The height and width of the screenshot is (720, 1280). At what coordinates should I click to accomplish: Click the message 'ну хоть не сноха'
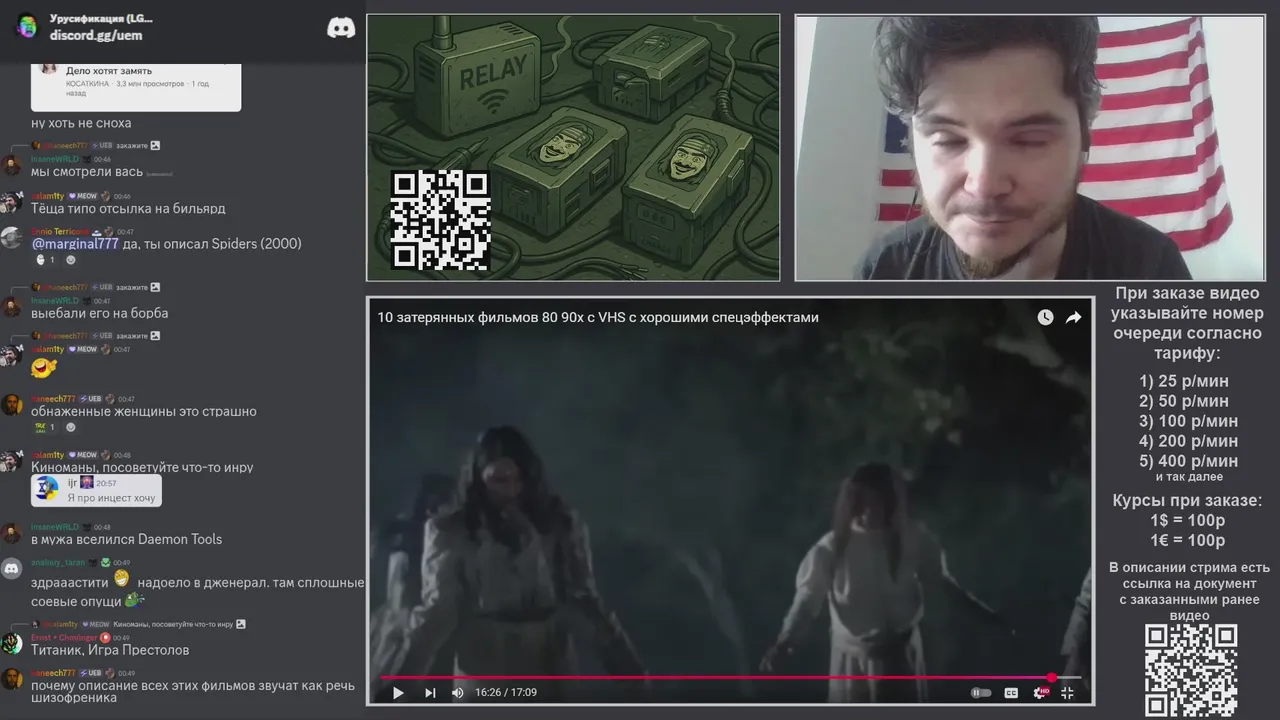(x=81, y=123)
